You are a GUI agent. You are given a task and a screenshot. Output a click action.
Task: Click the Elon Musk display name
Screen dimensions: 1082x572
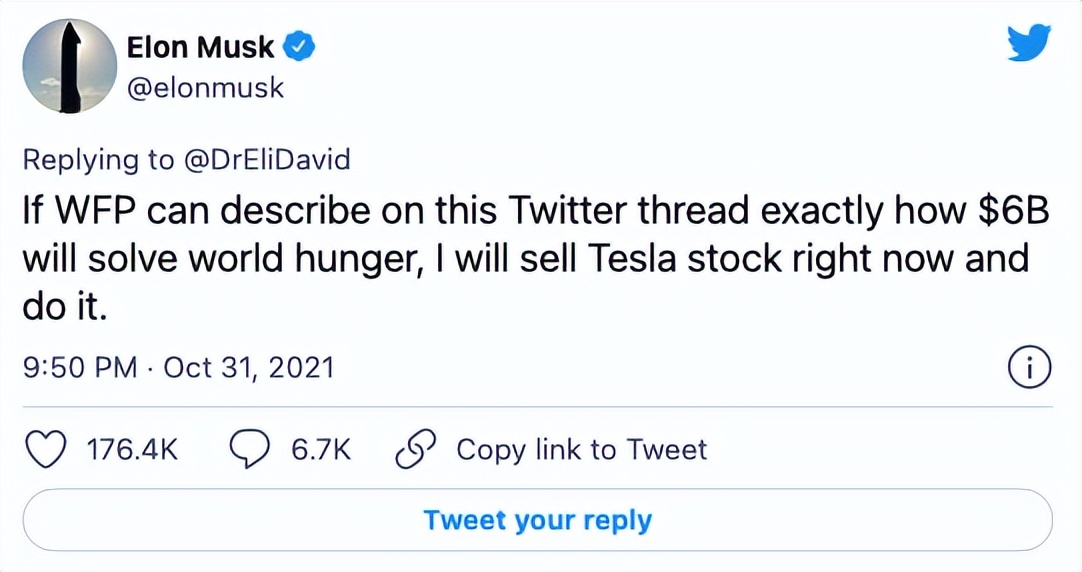tap(201, 47)
